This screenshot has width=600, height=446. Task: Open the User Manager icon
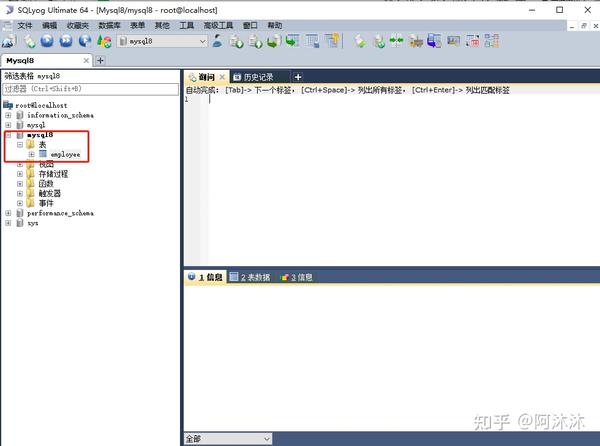tap(217, 41)
